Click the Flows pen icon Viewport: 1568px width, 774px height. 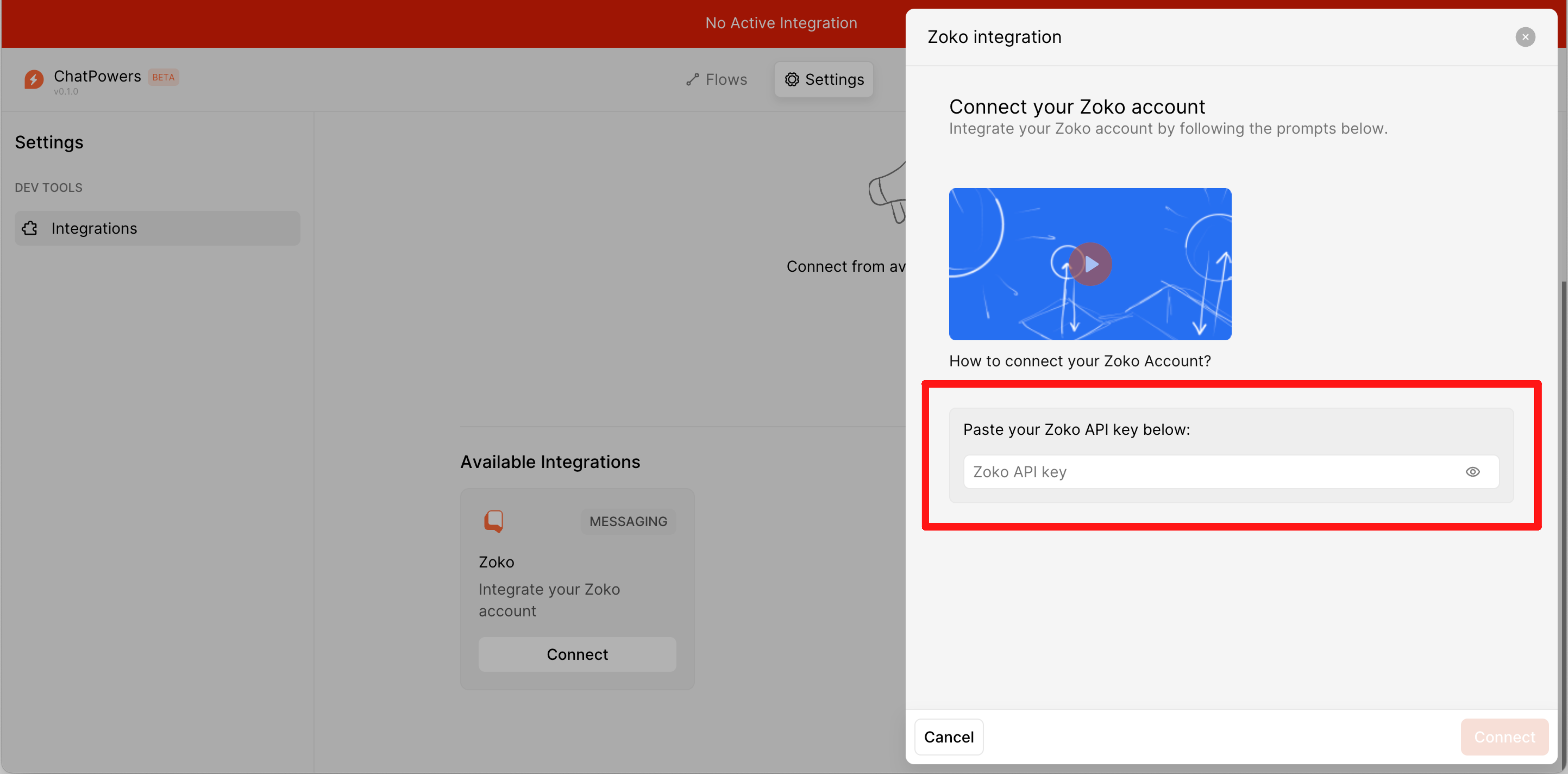(x=692, y=80)
